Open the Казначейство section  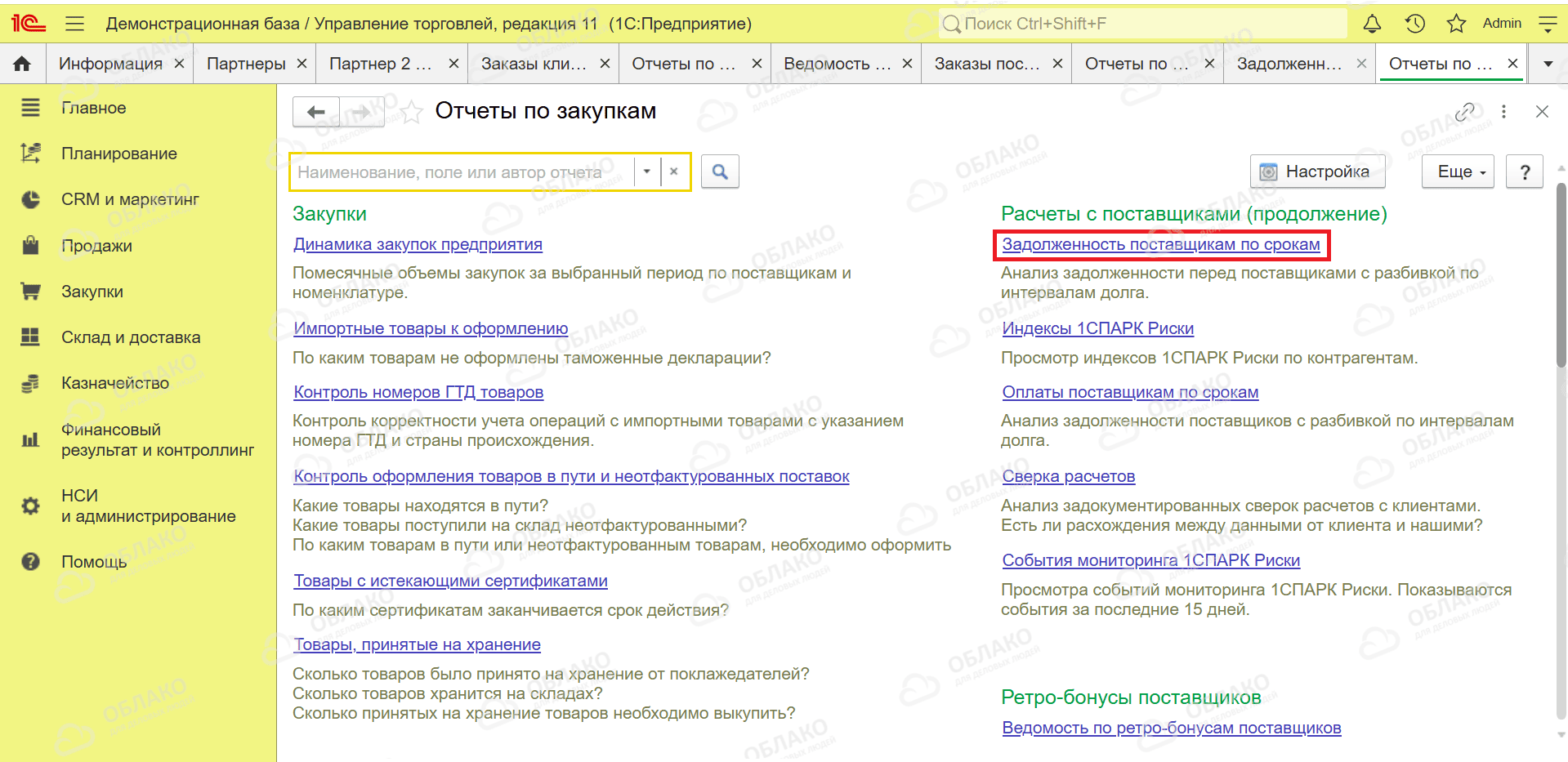(115, 383)
